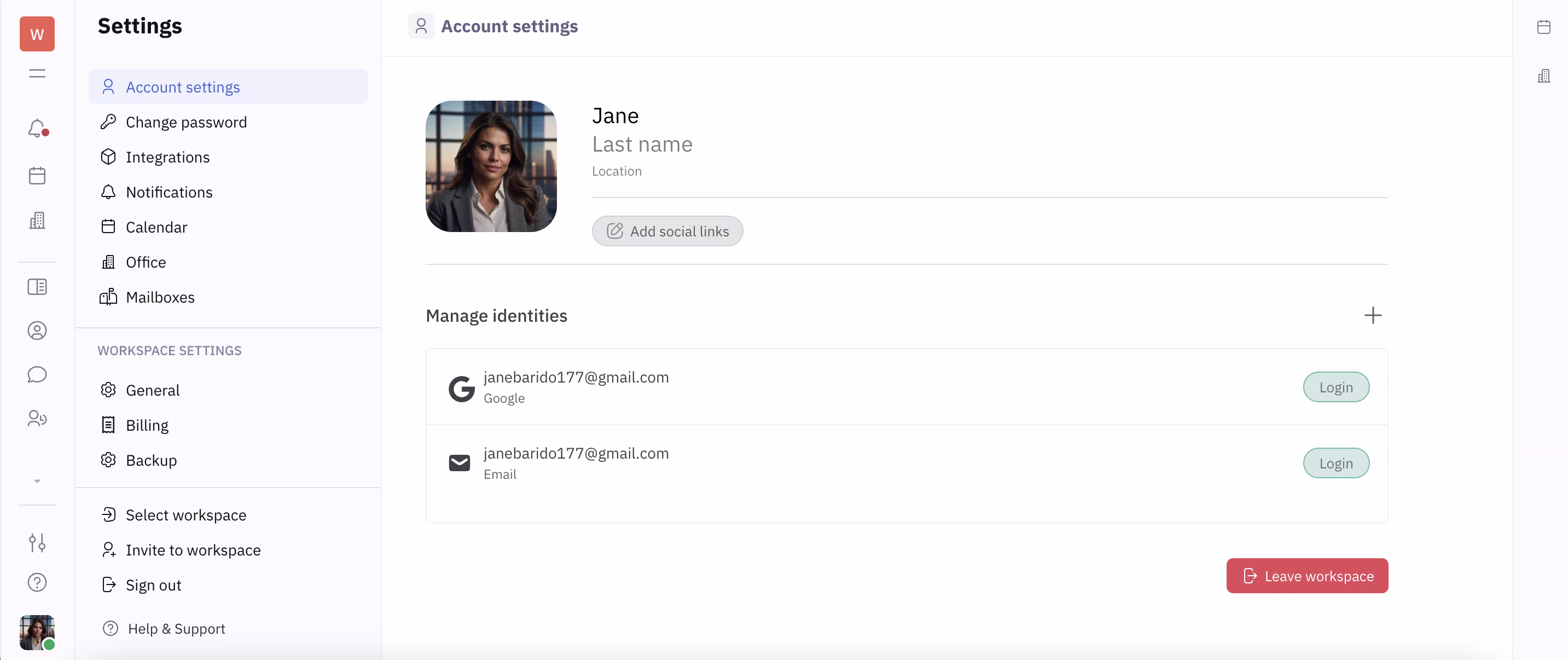Open the help question mark icon

point(37,583)
